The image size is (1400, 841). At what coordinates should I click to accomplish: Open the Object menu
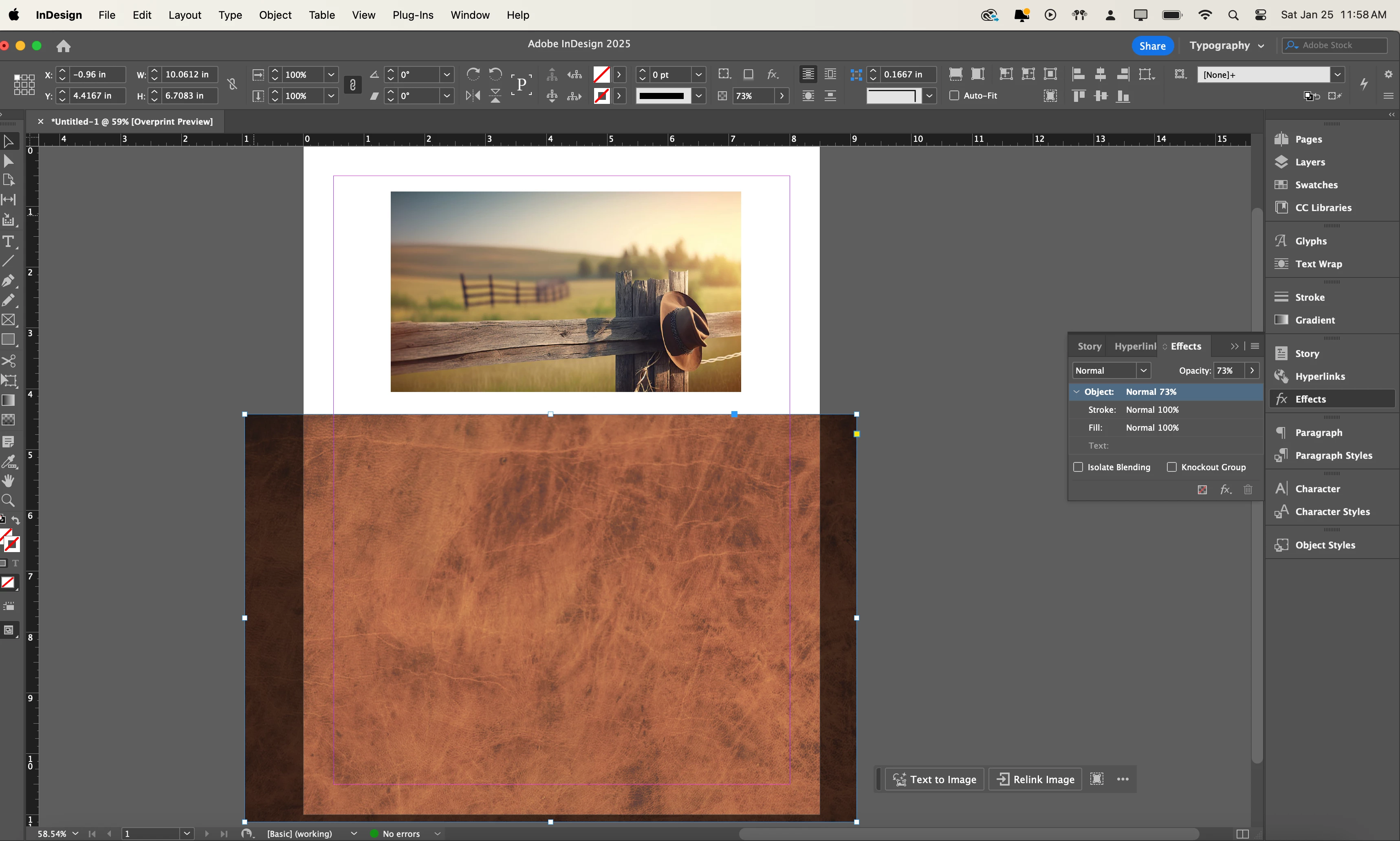point(275,15)
